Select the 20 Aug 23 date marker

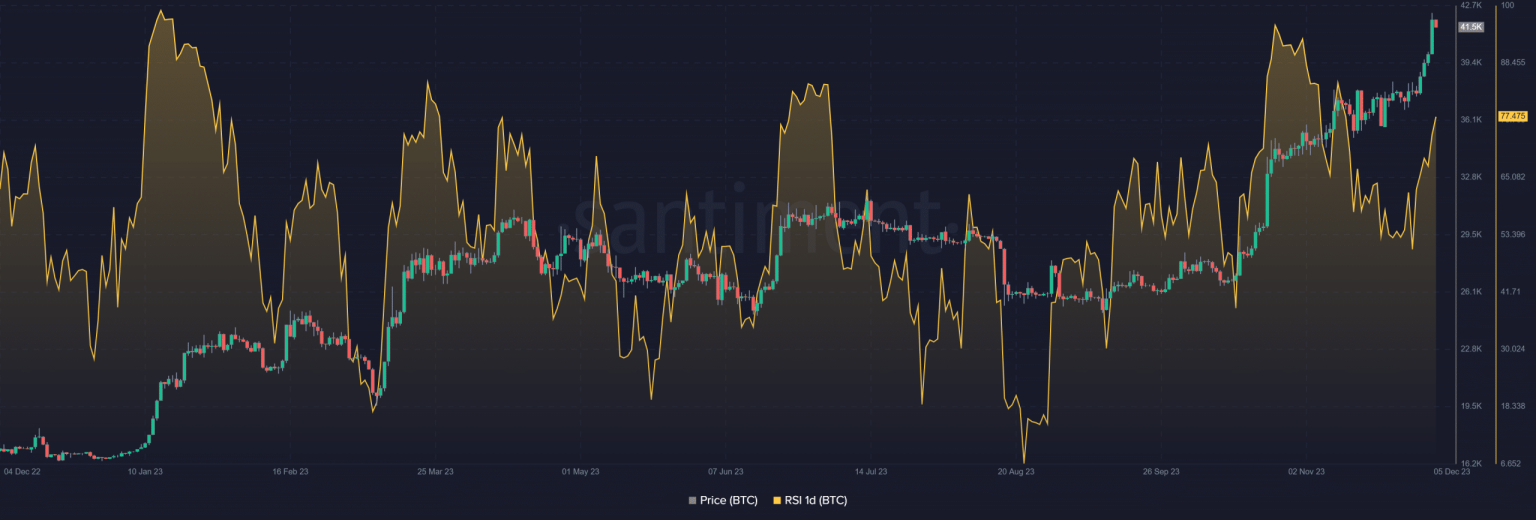click(1016, 470)
